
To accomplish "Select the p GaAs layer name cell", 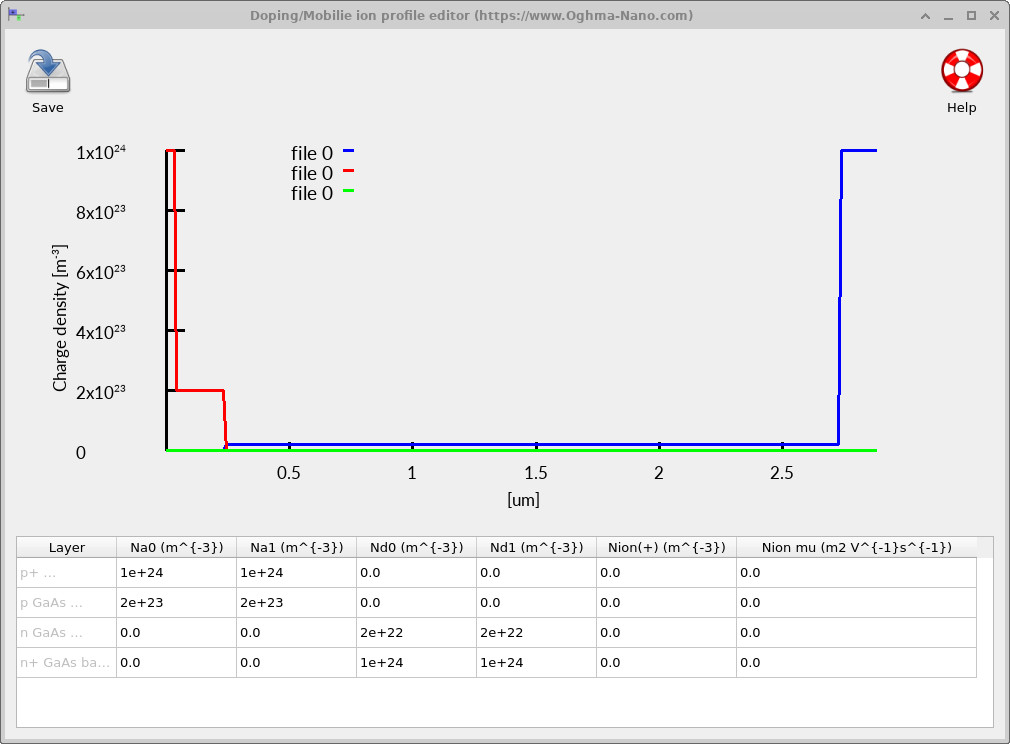I will 66,603.
